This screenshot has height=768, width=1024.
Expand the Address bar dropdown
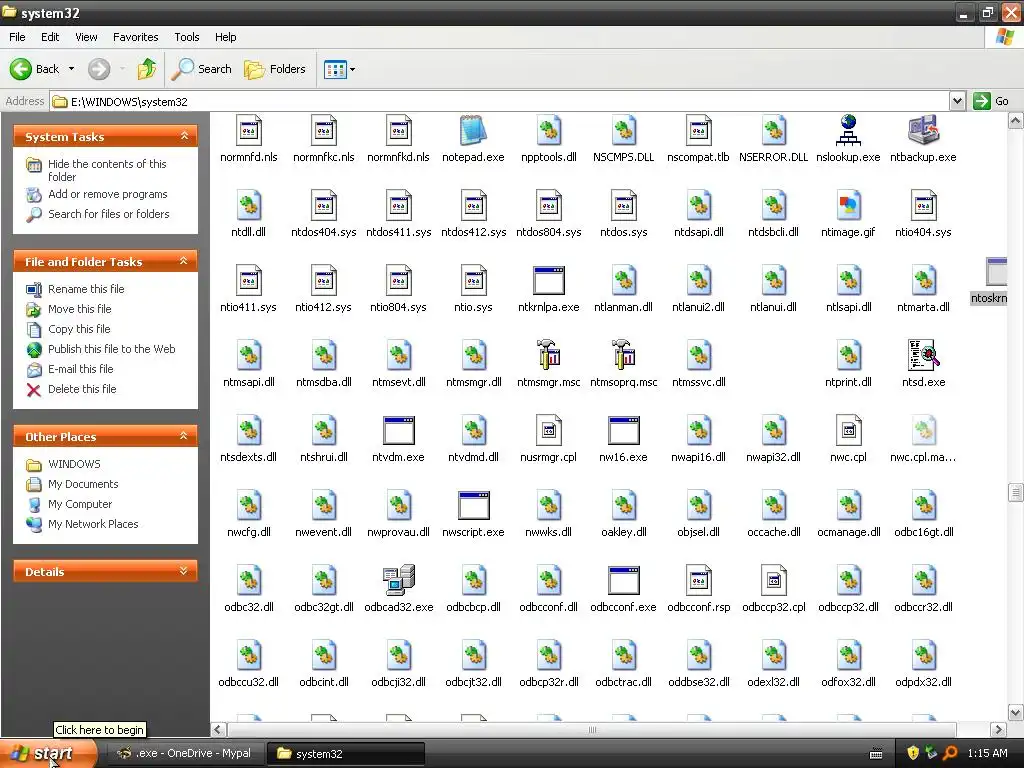pyautogui.click(x=957, y=101)
